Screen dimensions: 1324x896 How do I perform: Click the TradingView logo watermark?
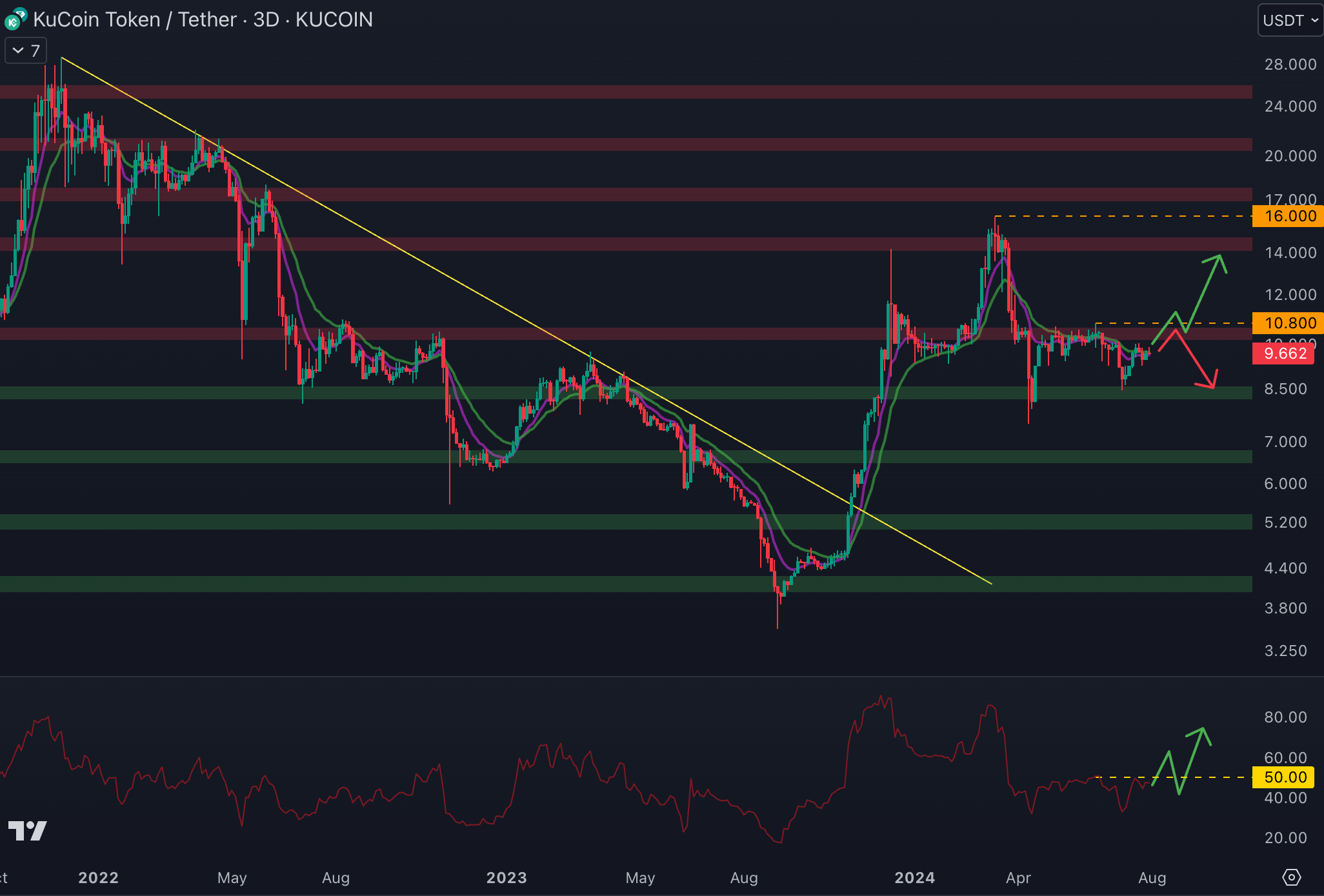27,830
